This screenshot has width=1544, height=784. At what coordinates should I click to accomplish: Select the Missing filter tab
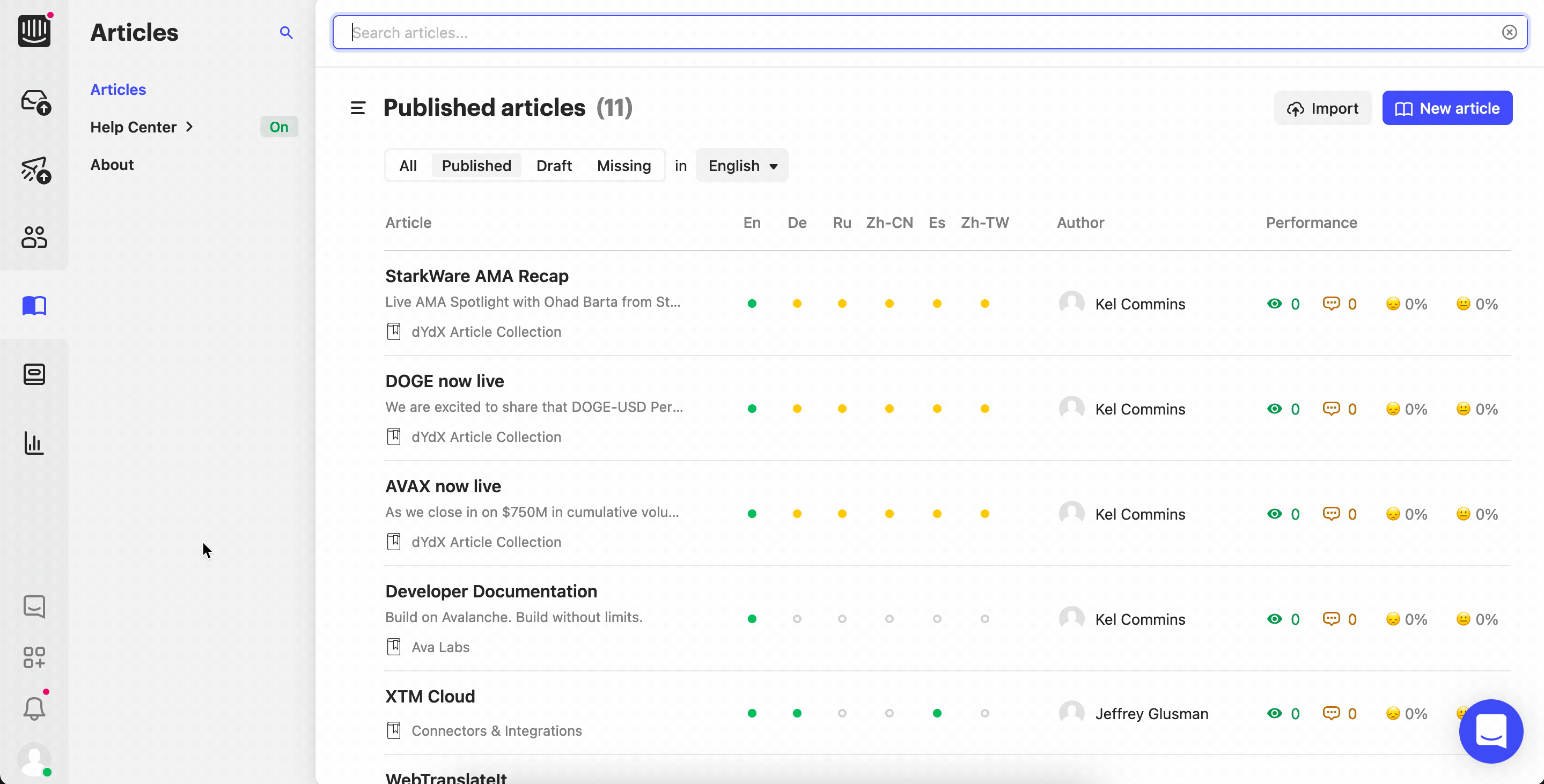(x=623, y=166)
